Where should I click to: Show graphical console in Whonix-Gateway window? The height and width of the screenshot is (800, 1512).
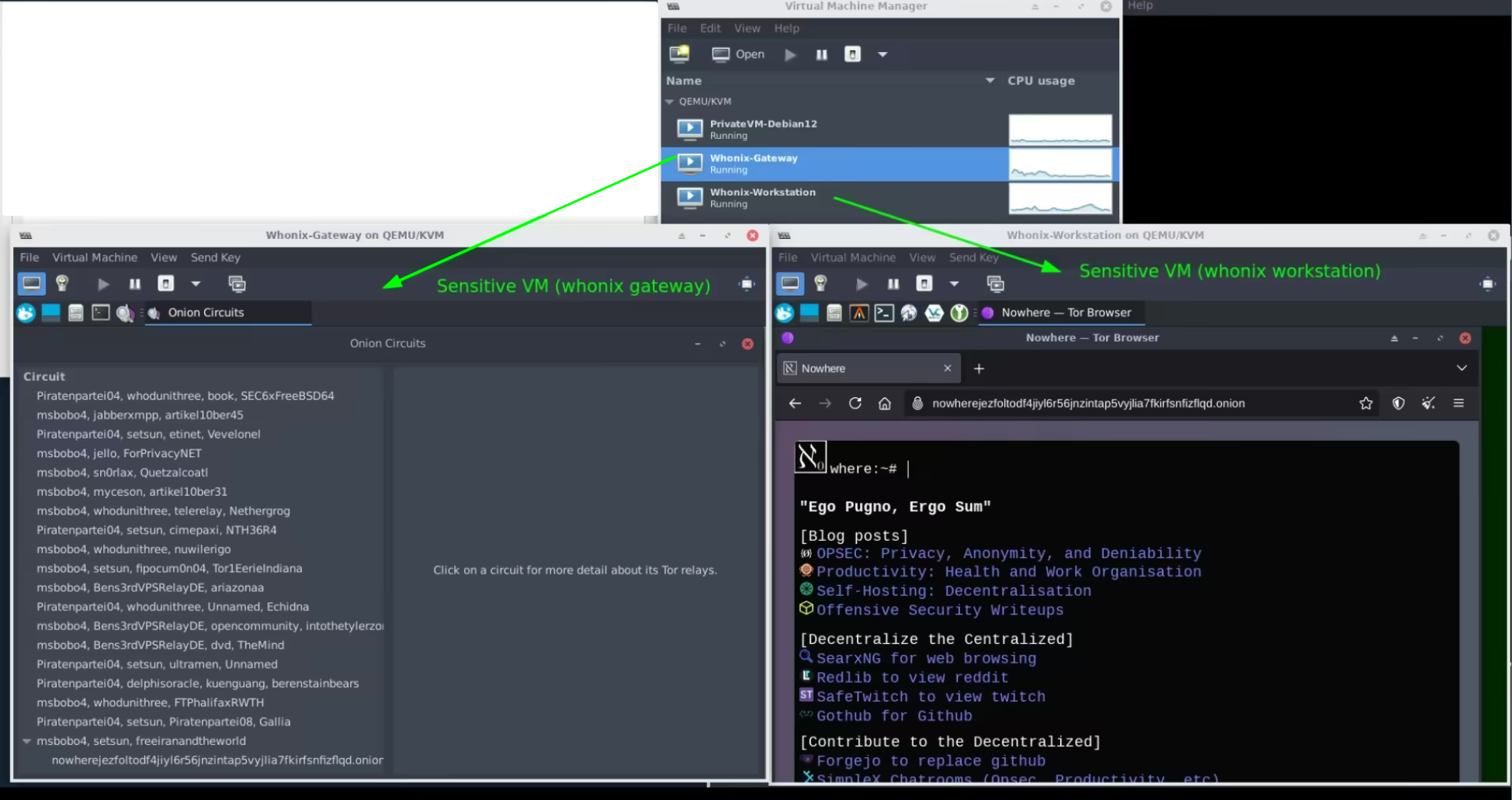pyautogui.click(x=32, y=284)
